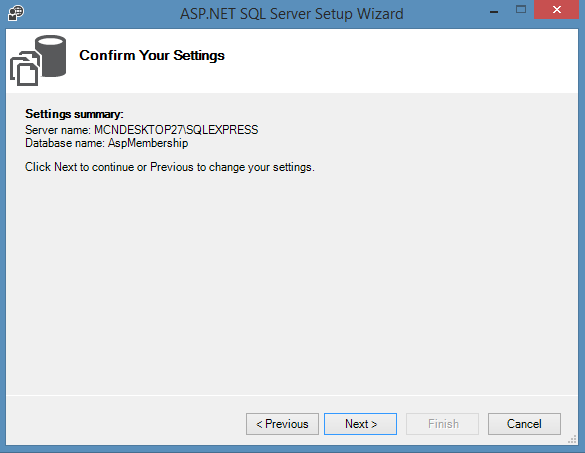The height and width of the screenshot is (453, 585).
Task: Open the wizard window system icon
Action: 16,13
